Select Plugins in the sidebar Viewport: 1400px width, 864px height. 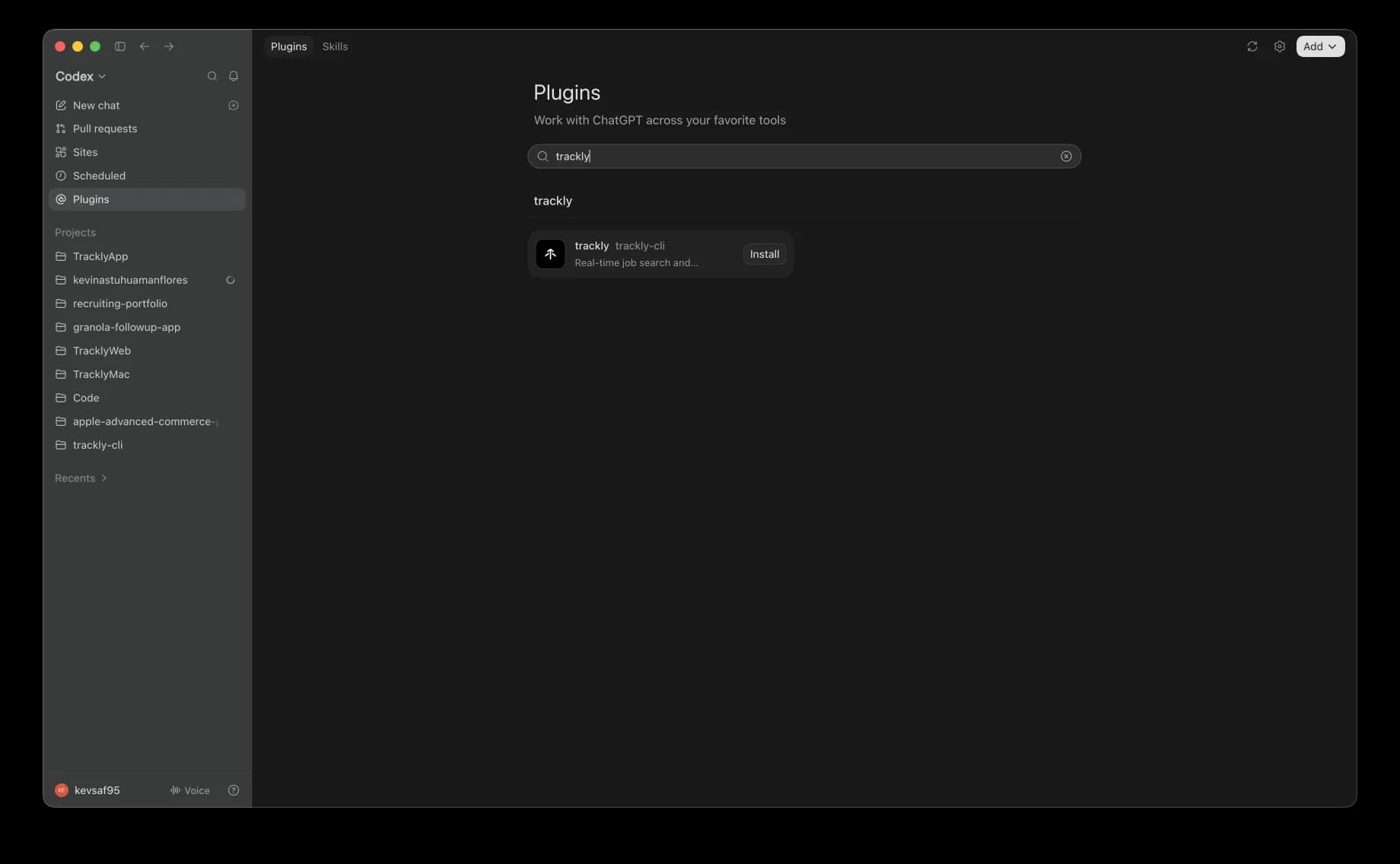pos(147,199)
